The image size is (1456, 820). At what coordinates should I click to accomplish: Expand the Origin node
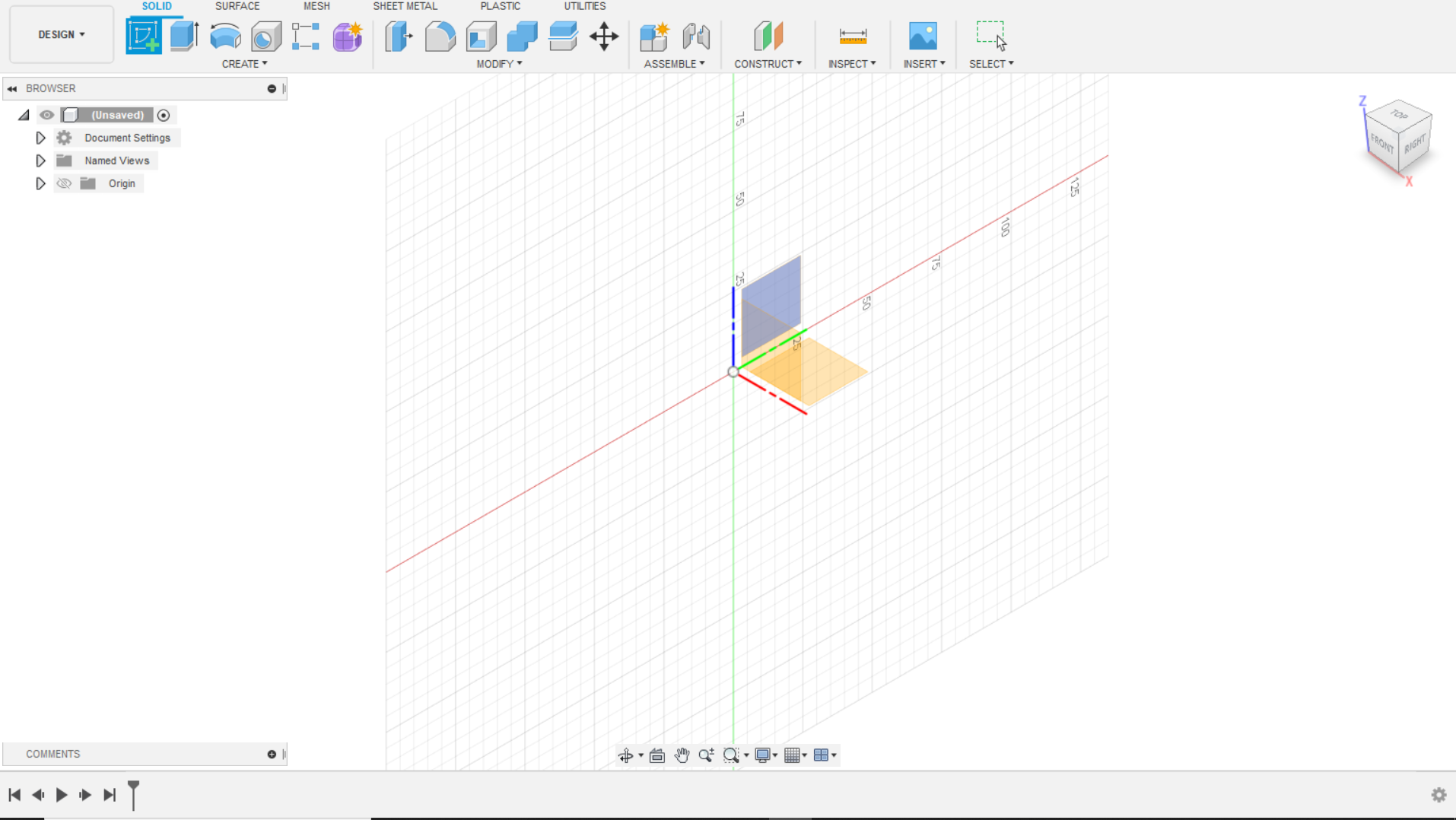(41, 183)
